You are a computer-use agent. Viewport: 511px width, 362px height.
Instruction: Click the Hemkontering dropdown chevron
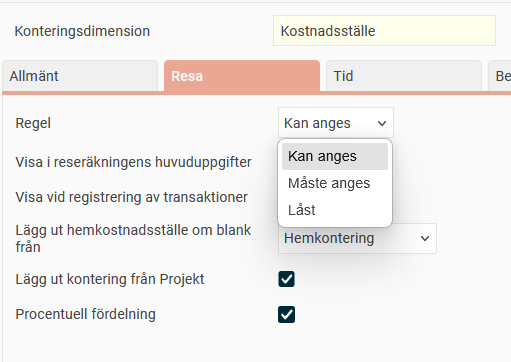click(x=425, y=239)
